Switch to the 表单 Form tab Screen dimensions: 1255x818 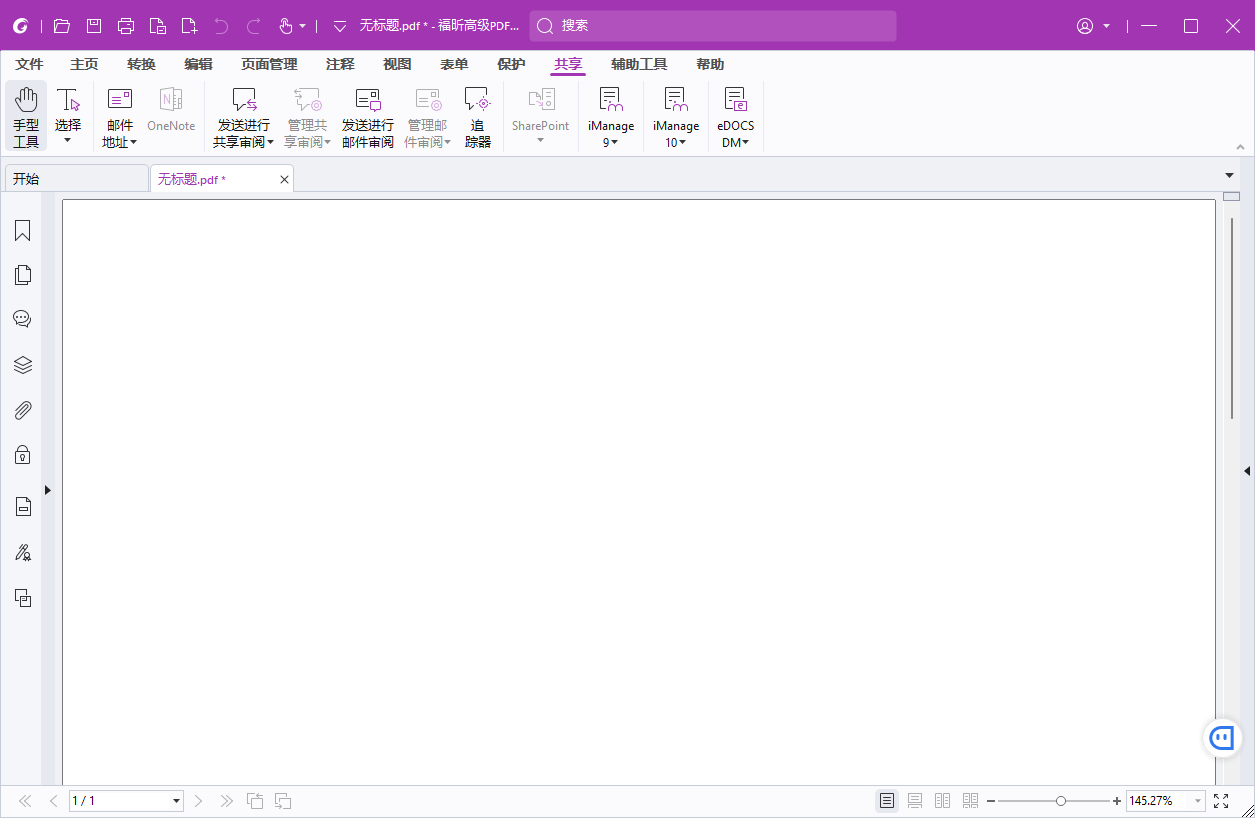tap(454, 64)
